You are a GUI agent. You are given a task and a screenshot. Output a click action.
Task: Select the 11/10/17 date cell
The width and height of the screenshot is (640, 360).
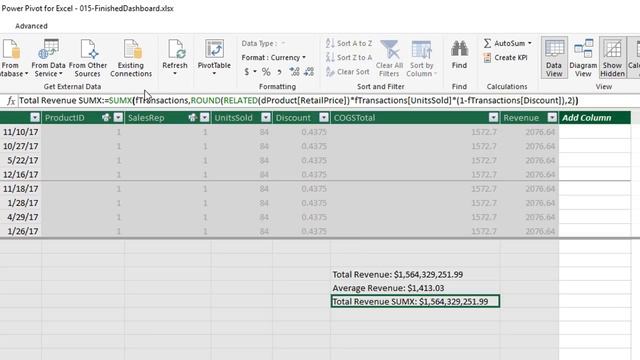click(x=20, y=132)
